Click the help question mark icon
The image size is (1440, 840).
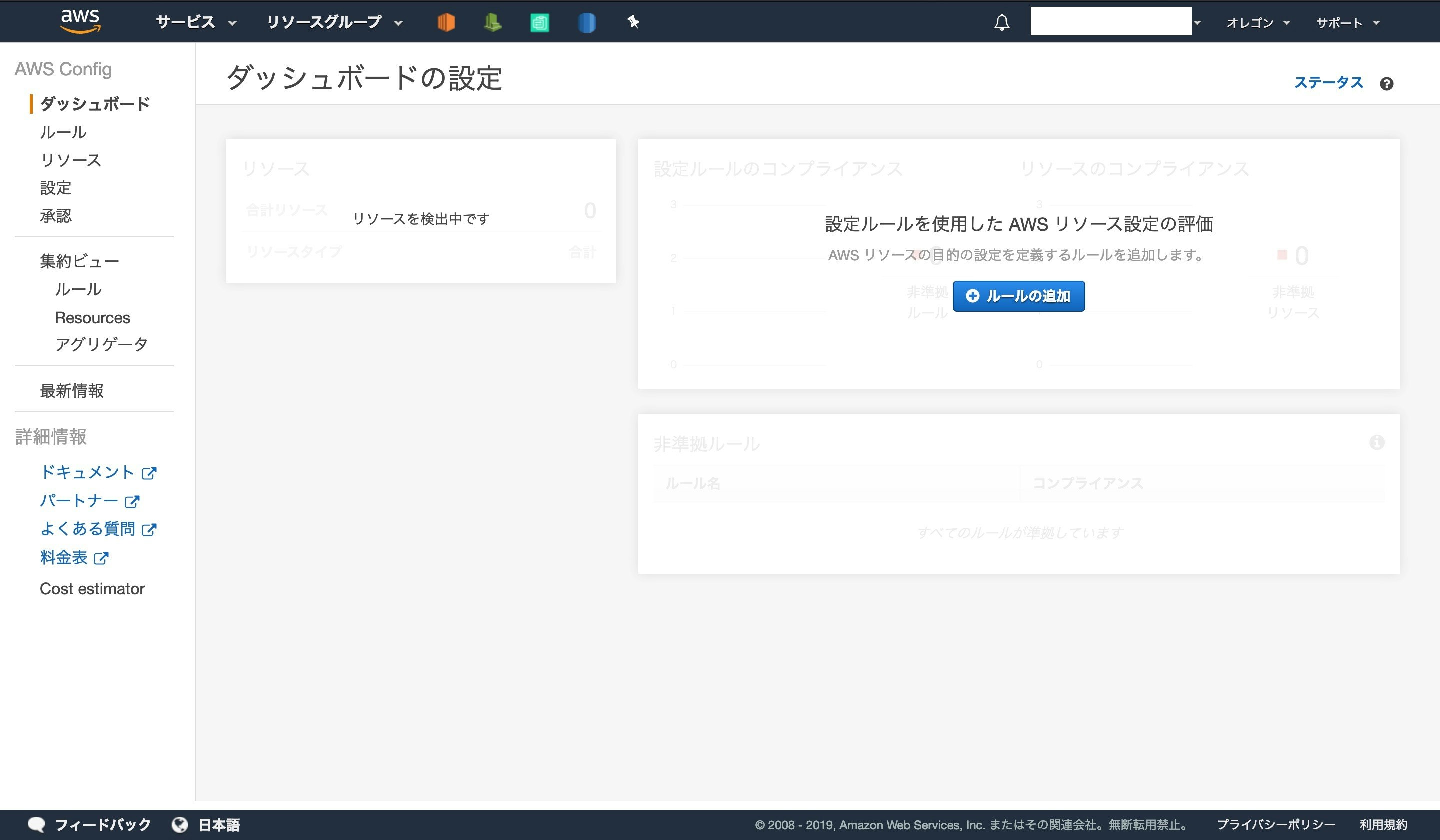coord(1387,84)
